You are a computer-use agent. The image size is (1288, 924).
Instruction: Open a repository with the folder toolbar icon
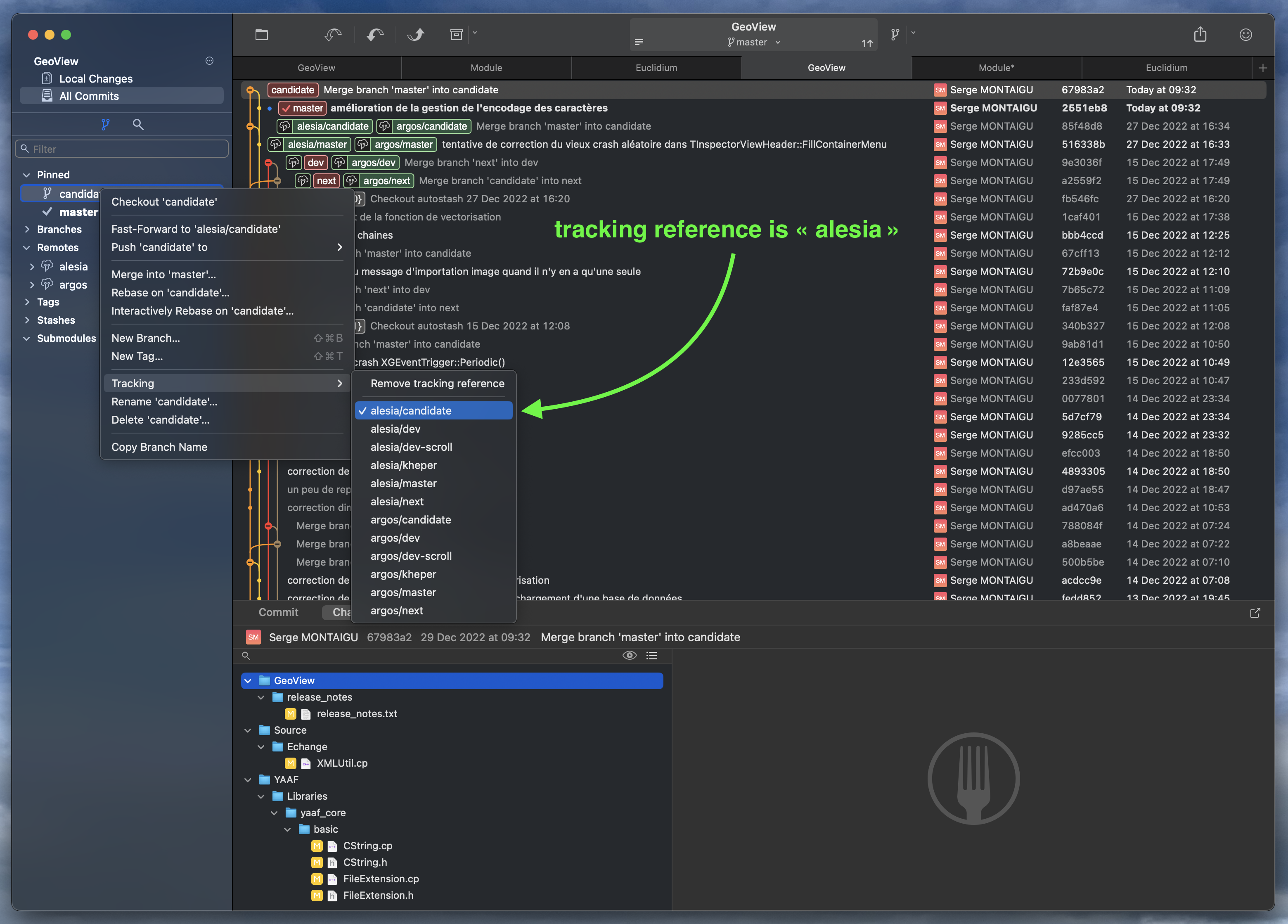coord(262,34)
